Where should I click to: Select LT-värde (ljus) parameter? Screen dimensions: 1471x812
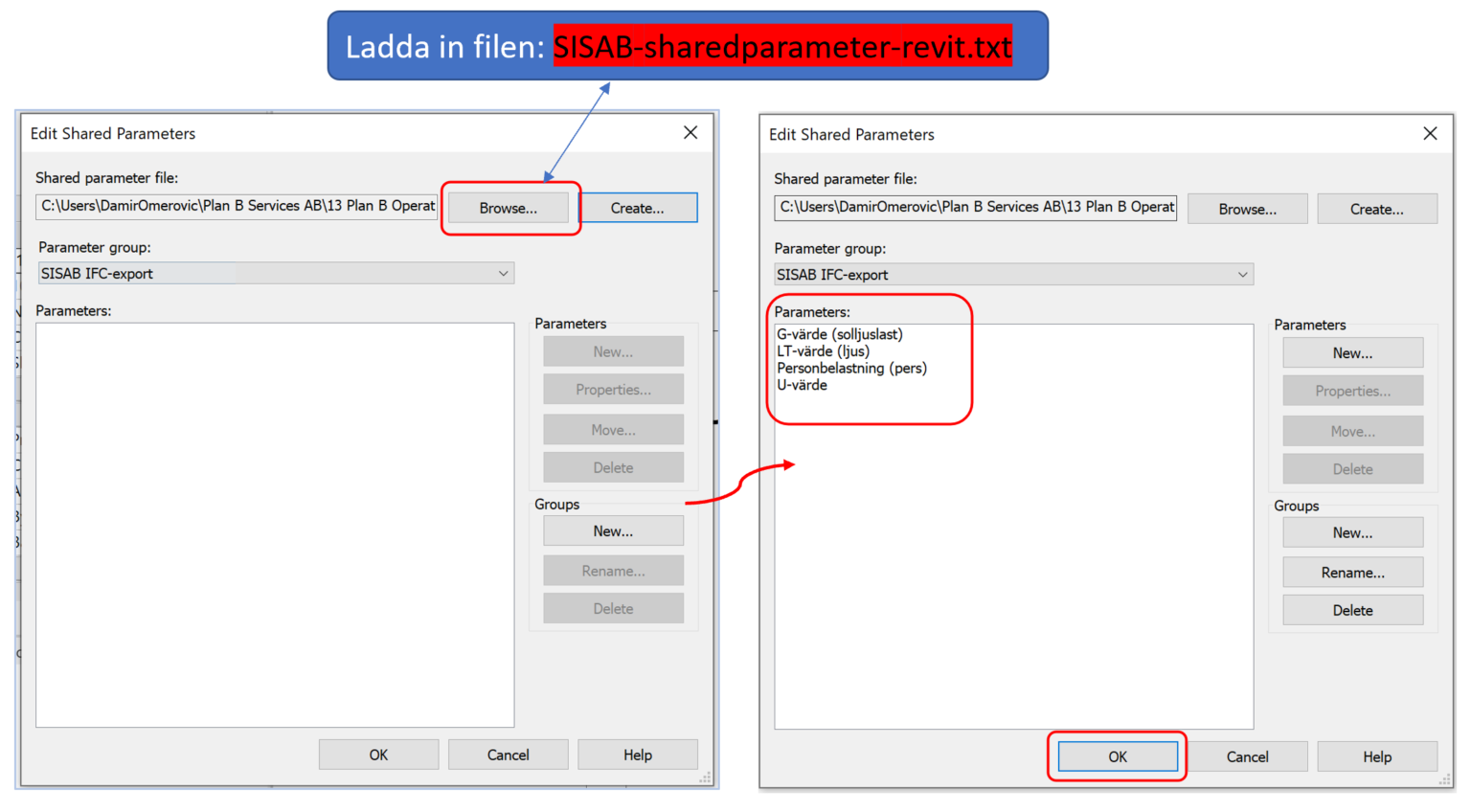coord(824,351)
